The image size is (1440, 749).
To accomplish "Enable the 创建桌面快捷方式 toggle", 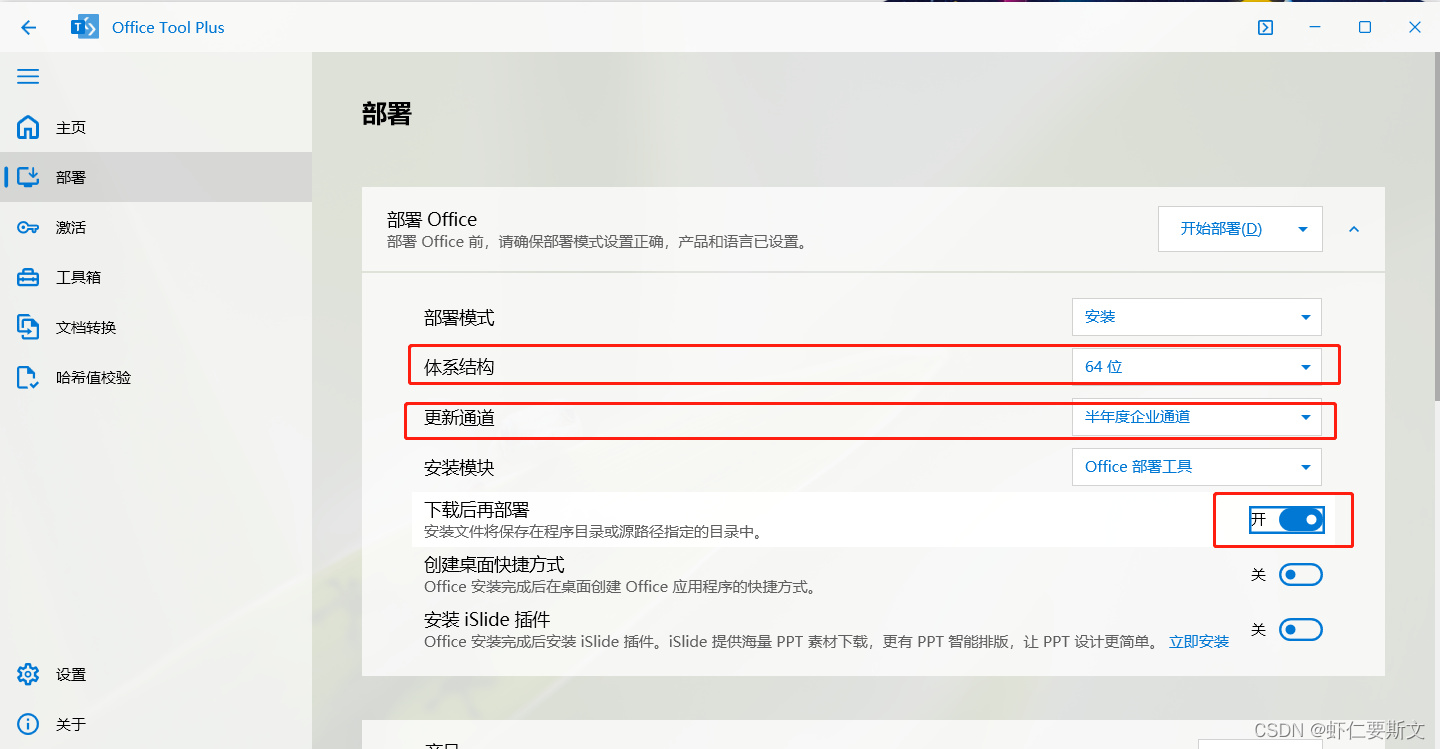I will (x=1301, y=574).
